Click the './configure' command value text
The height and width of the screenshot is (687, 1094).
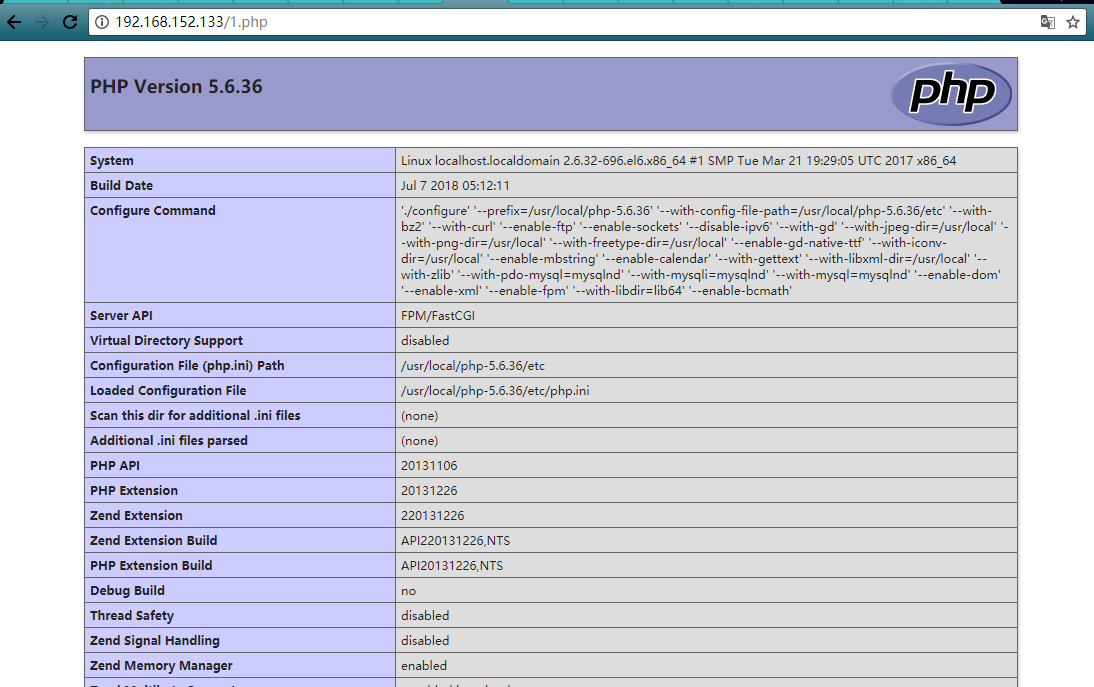[x=705, y=250]
